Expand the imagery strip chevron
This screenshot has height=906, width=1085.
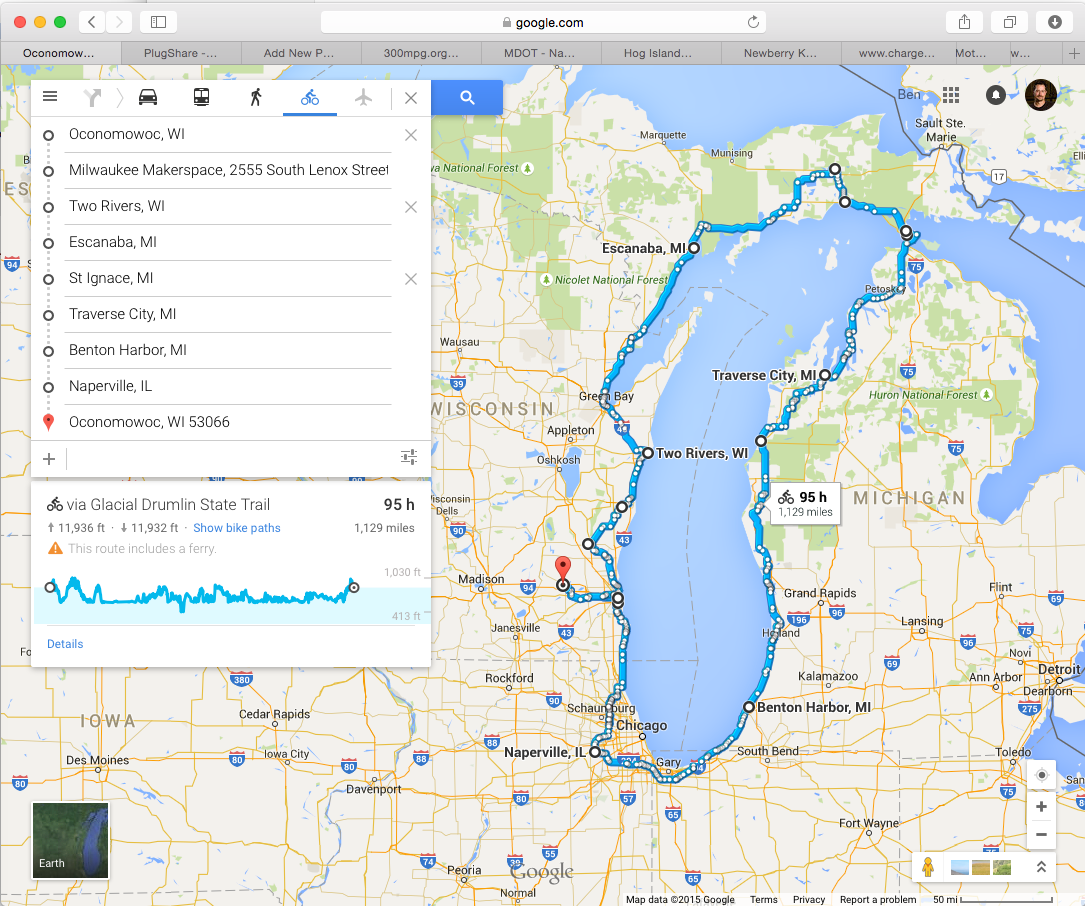(1041, 867)
